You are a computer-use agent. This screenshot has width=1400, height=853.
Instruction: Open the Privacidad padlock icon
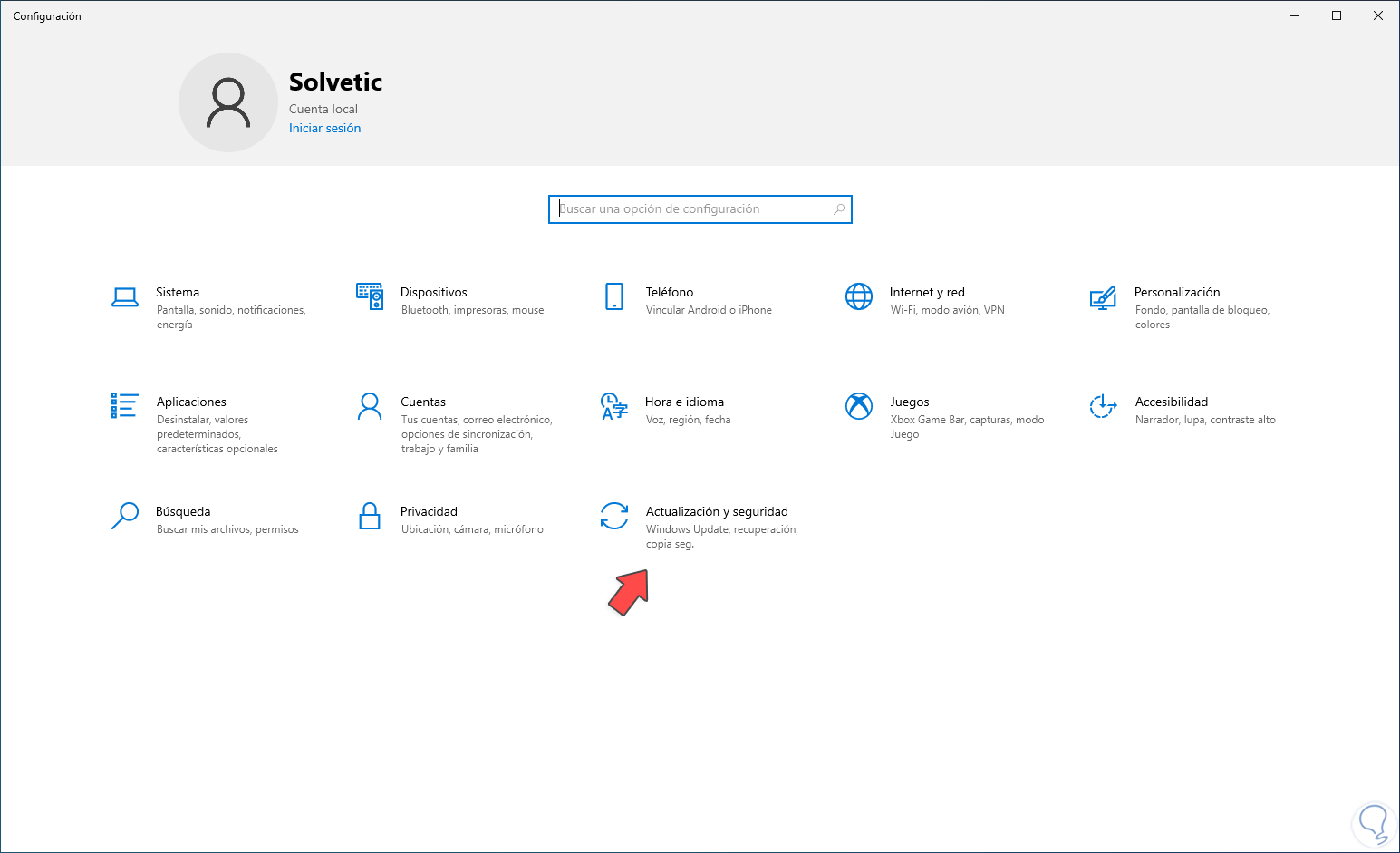(370, 516)
